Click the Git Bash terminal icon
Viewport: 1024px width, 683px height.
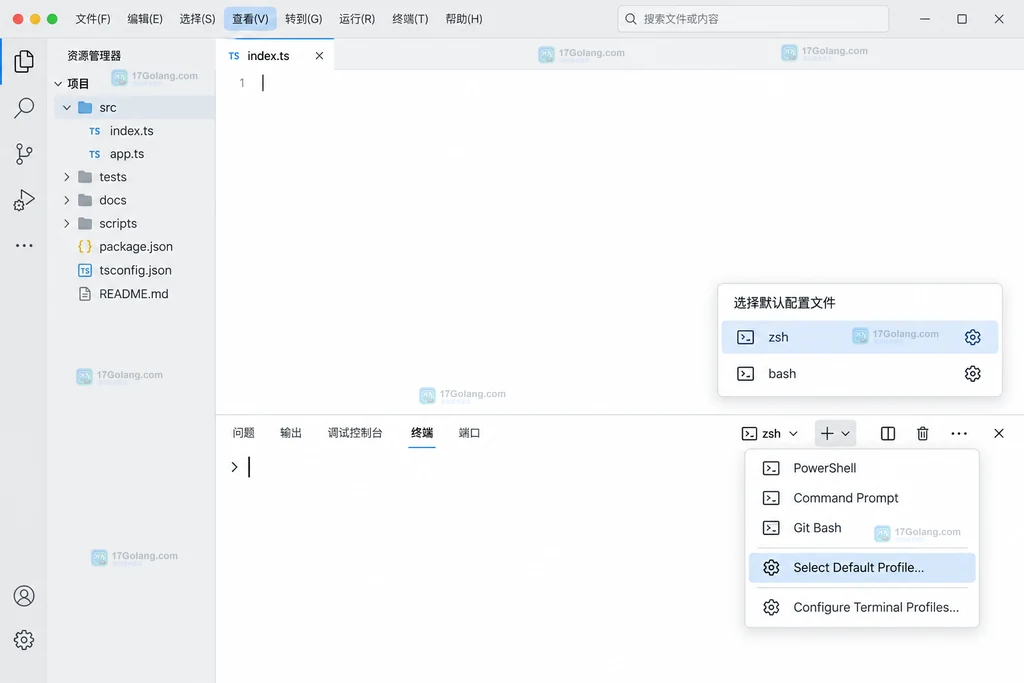[x=771, y=528]
